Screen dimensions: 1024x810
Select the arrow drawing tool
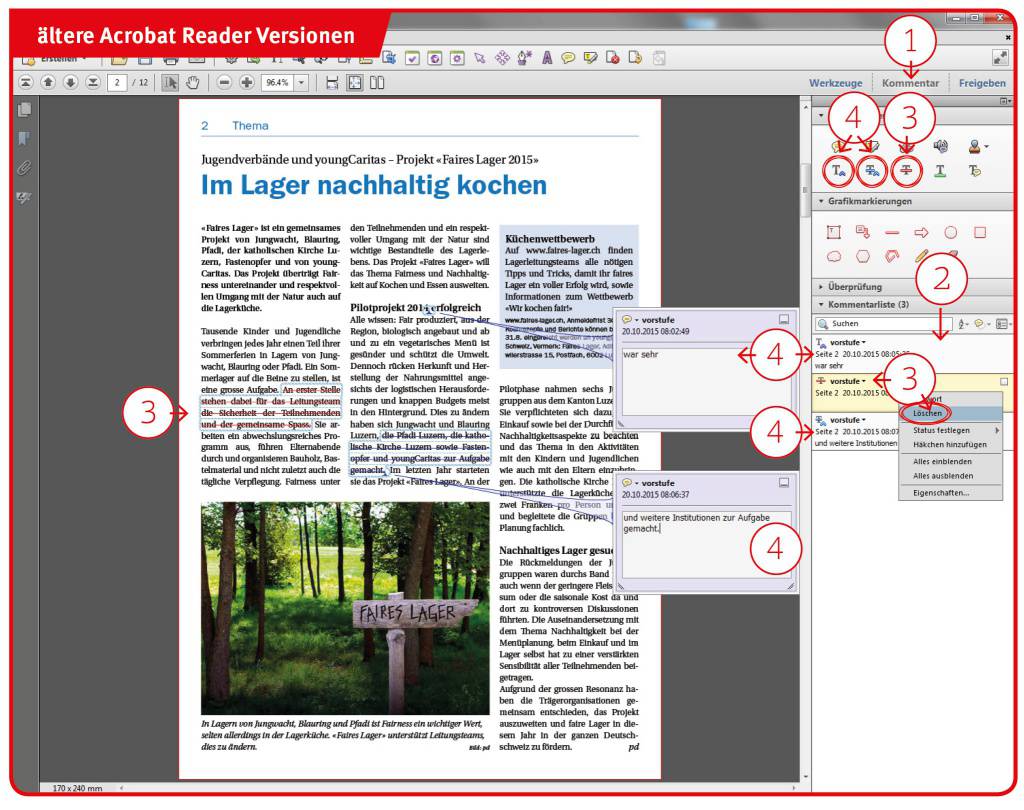click(x=921, y=233)
